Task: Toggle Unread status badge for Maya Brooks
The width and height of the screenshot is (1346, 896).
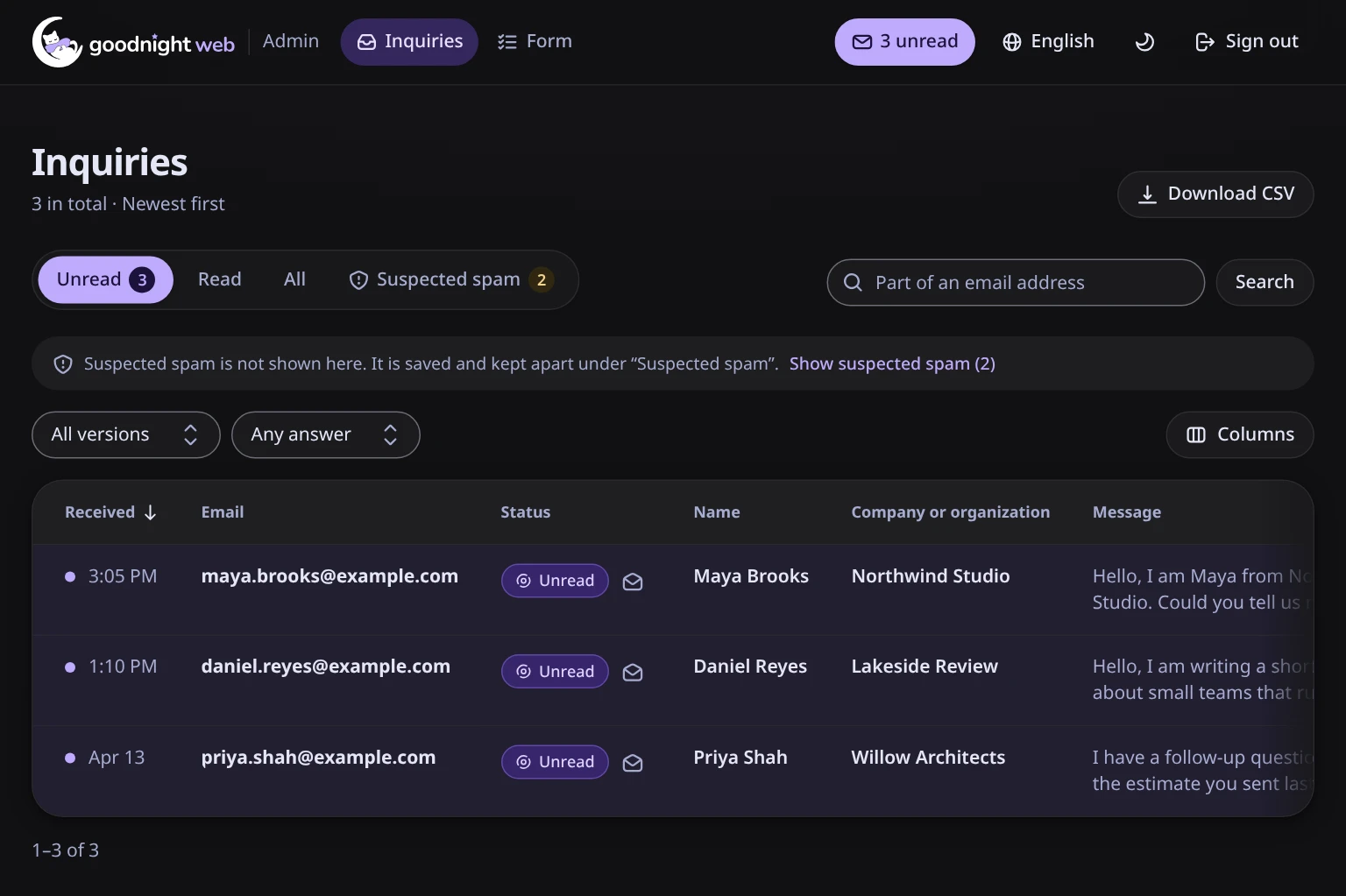Action: [555, 581]
